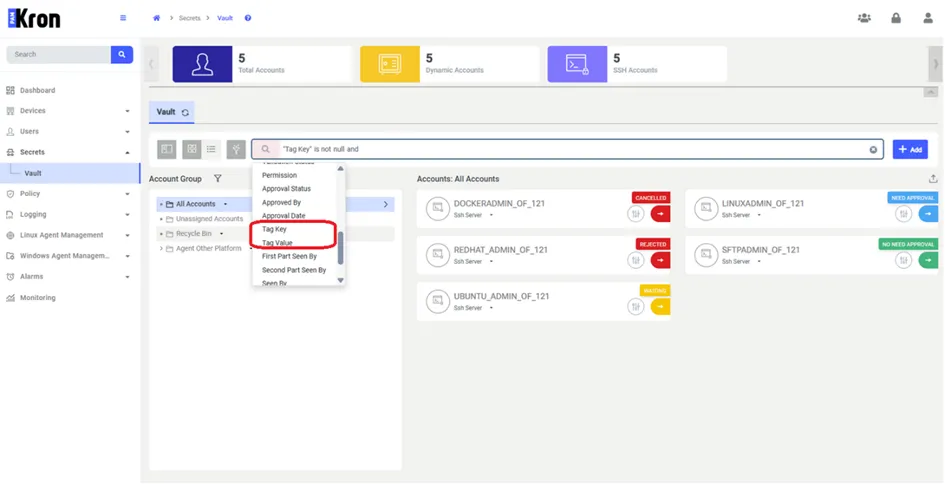Expand the Logging sidebar menu
This screenshot has width=945, height=484.
coord(127,215)
